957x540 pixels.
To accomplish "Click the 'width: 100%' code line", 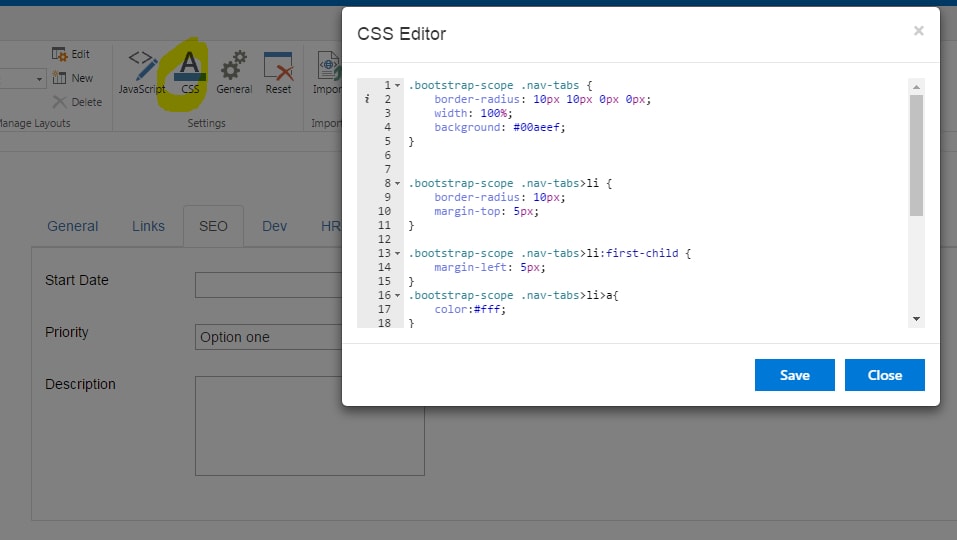I will 473,113.
